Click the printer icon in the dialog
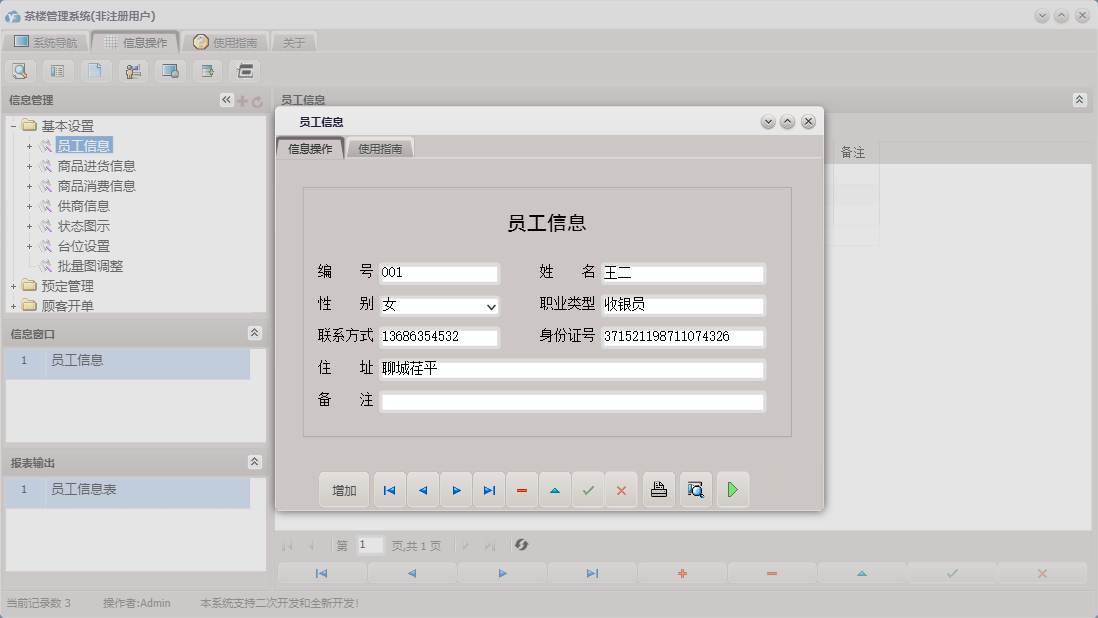The width and height of the screenshot is (1098, 618). [658, 489]
